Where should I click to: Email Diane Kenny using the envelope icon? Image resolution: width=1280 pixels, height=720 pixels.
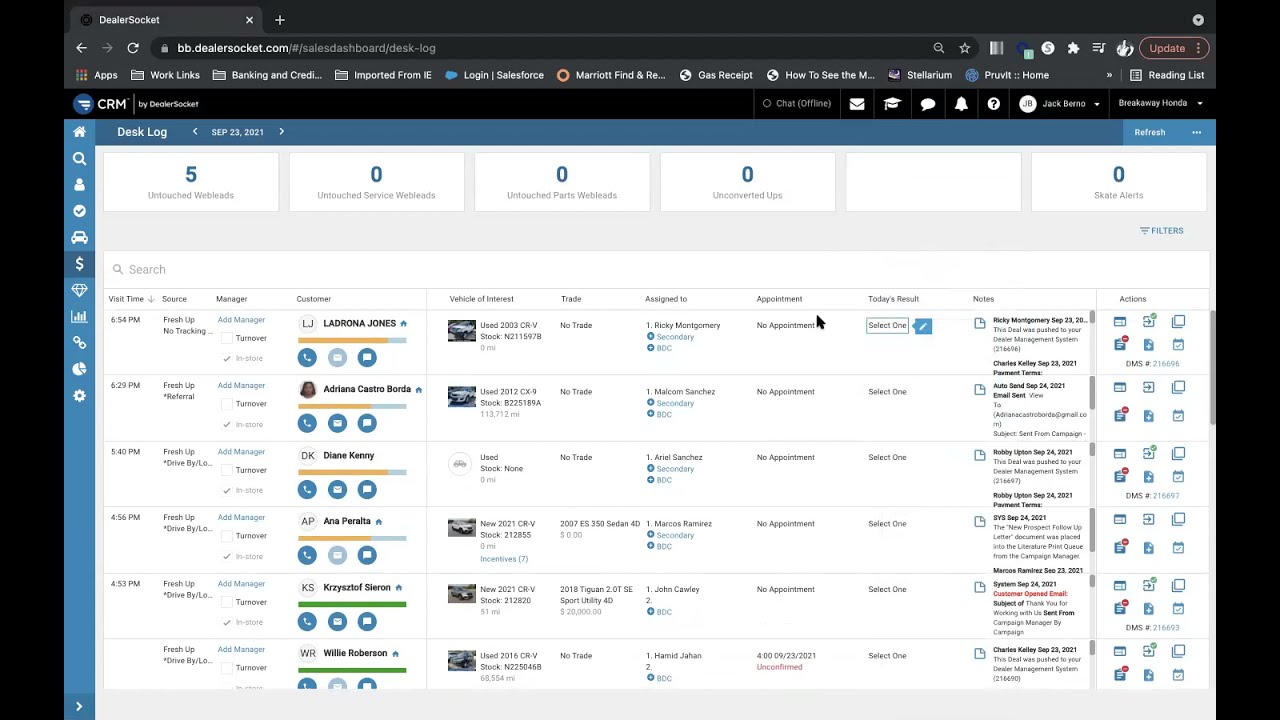coord(337,489)
